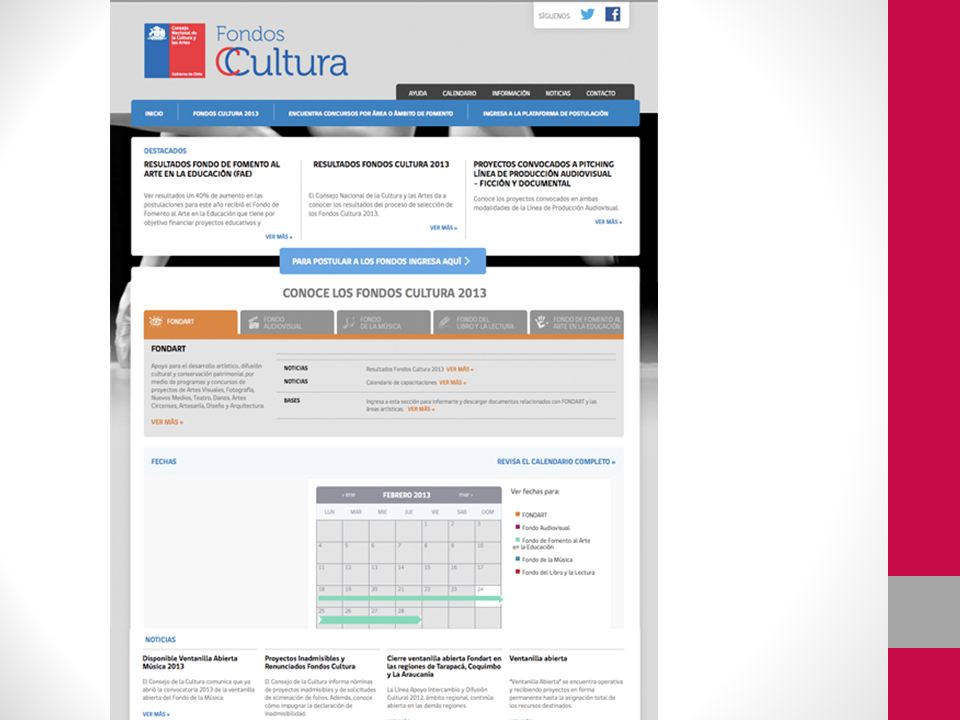Select the FONDART eye icon tab

pyautogui.click(x=156, y=321)
